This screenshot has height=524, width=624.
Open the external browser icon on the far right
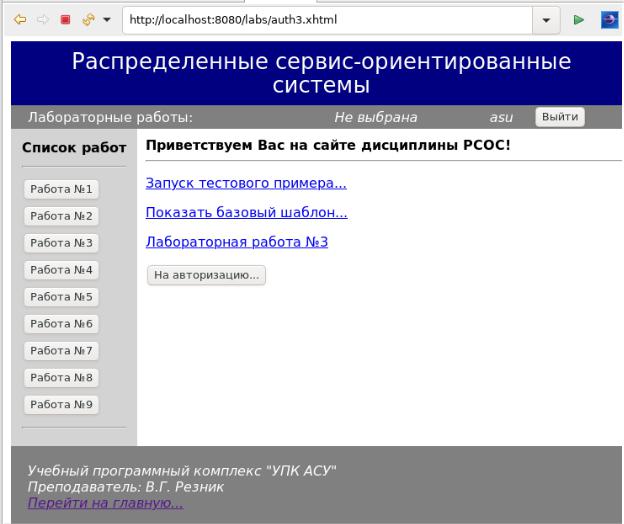(x=609, y=19)
